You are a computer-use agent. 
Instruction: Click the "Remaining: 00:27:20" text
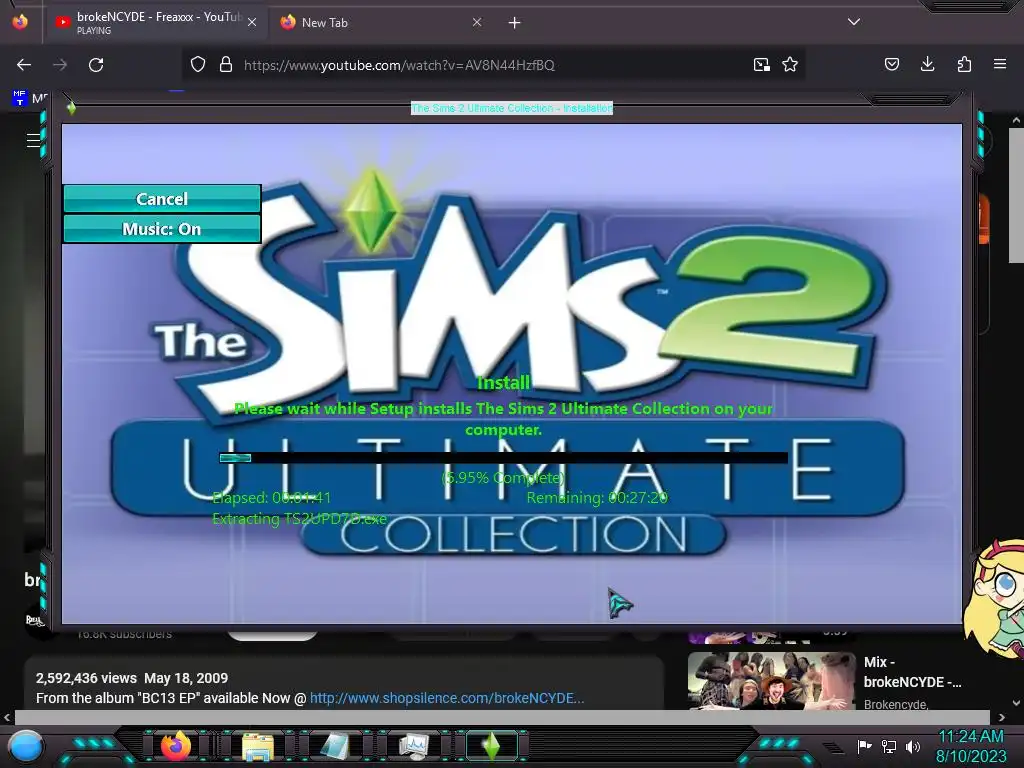(x=597, y=498)
